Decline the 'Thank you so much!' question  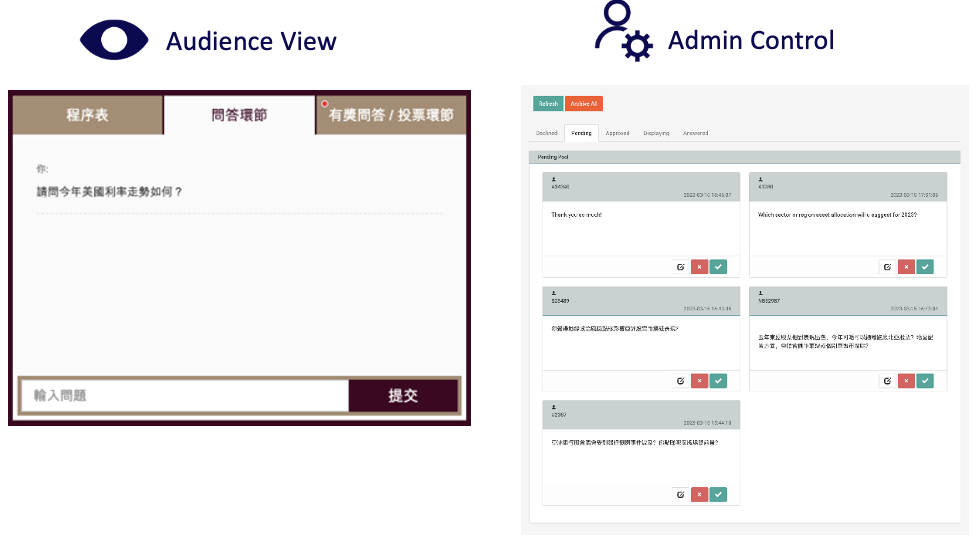click(x=699, y=267)
